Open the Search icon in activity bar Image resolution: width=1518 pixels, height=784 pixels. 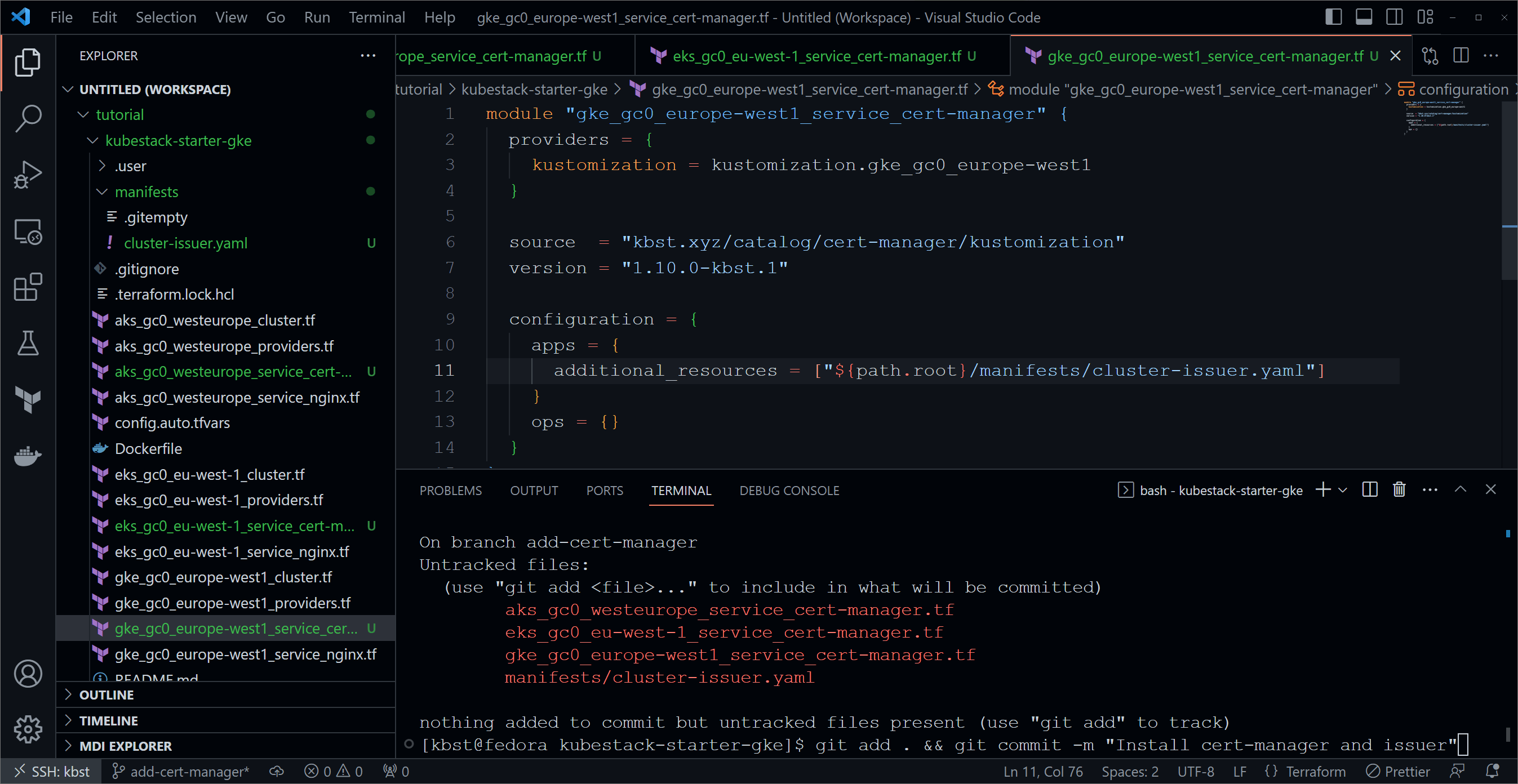pos(28,118)
